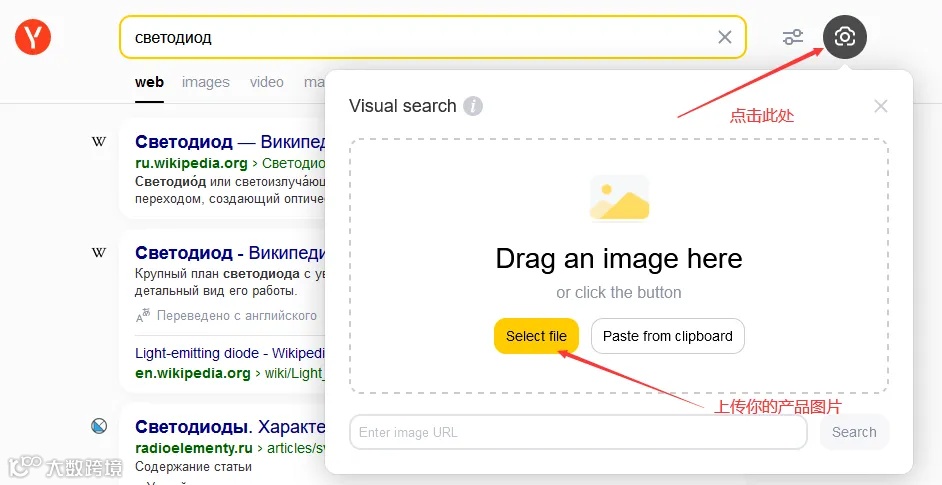This screenshot has width=942, height=485.
Task: Focus the Enter image URL field
Action: click(x=578, y=432)
